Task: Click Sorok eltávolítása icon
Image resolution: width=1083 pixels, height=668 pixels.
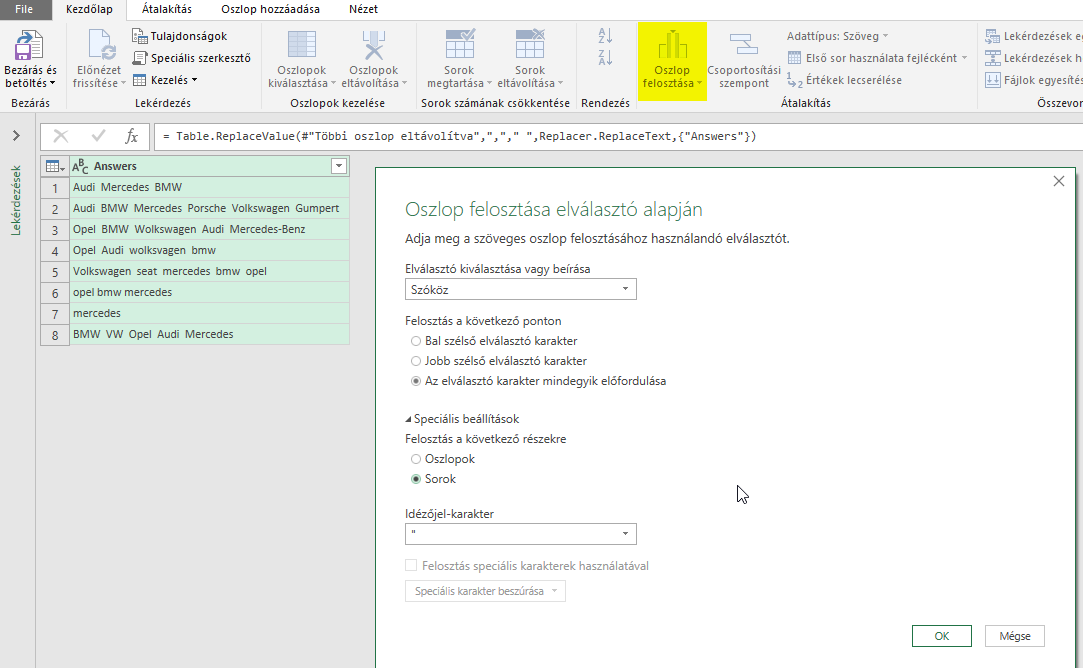Action: point(530,46)
